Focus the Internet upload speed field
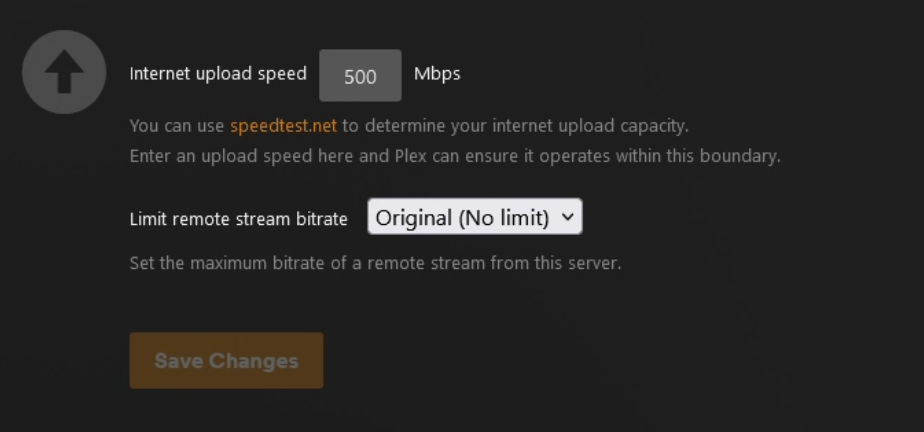 coord(360,76)
